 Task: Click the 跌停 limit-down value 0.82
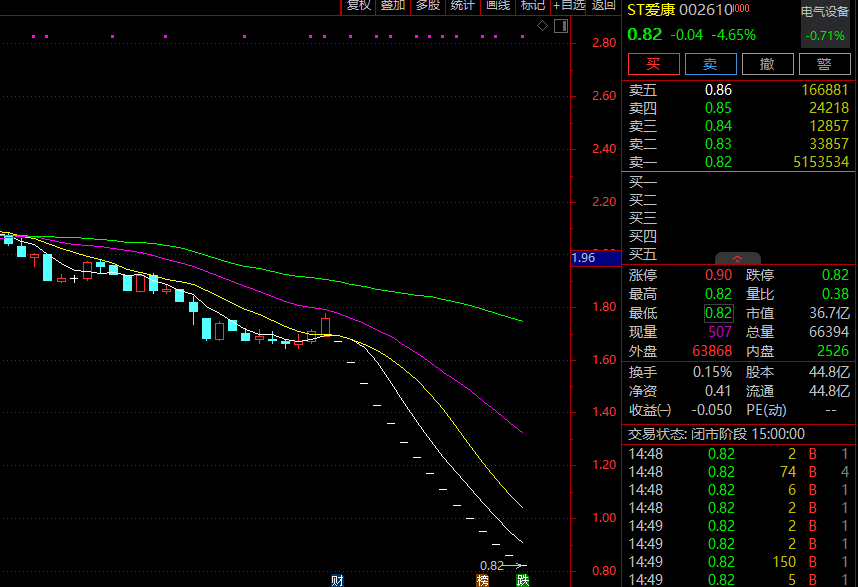[x=835, y=275]
